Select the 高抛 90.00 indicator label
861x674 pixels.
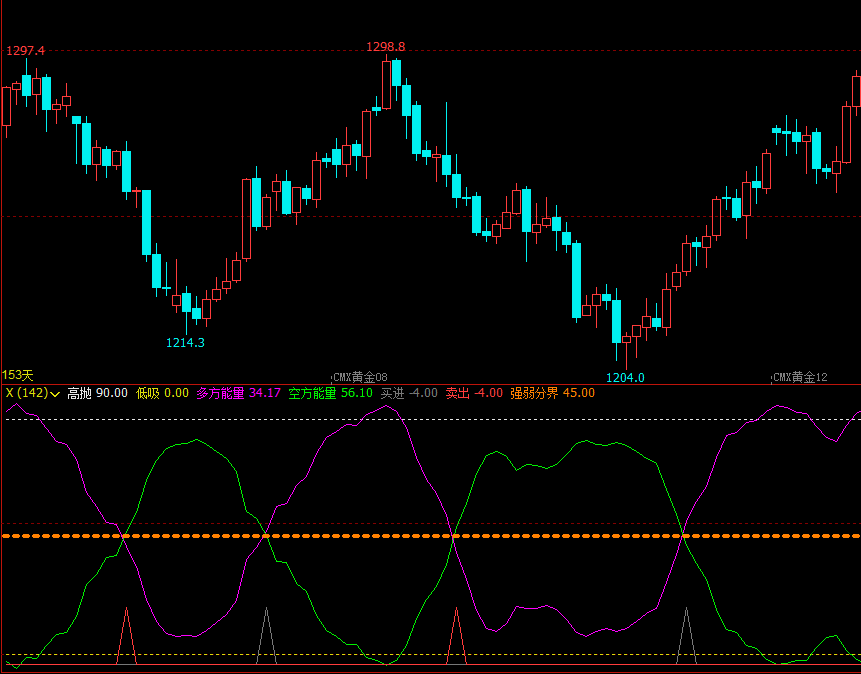[97, 393]
